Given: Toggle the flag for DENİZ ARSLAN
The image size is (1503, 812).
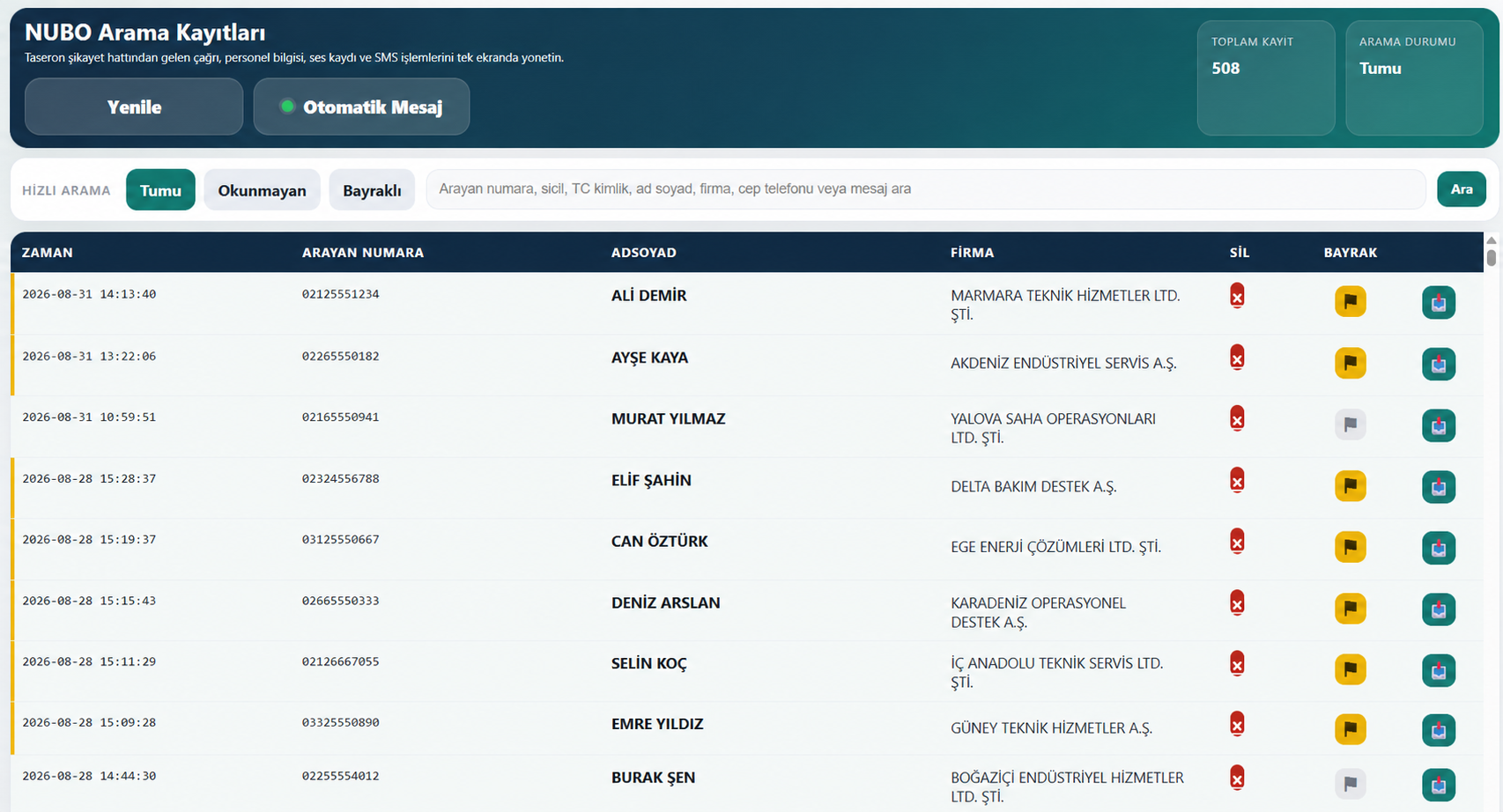Looking at the screenshot, I should point(1351,608).
